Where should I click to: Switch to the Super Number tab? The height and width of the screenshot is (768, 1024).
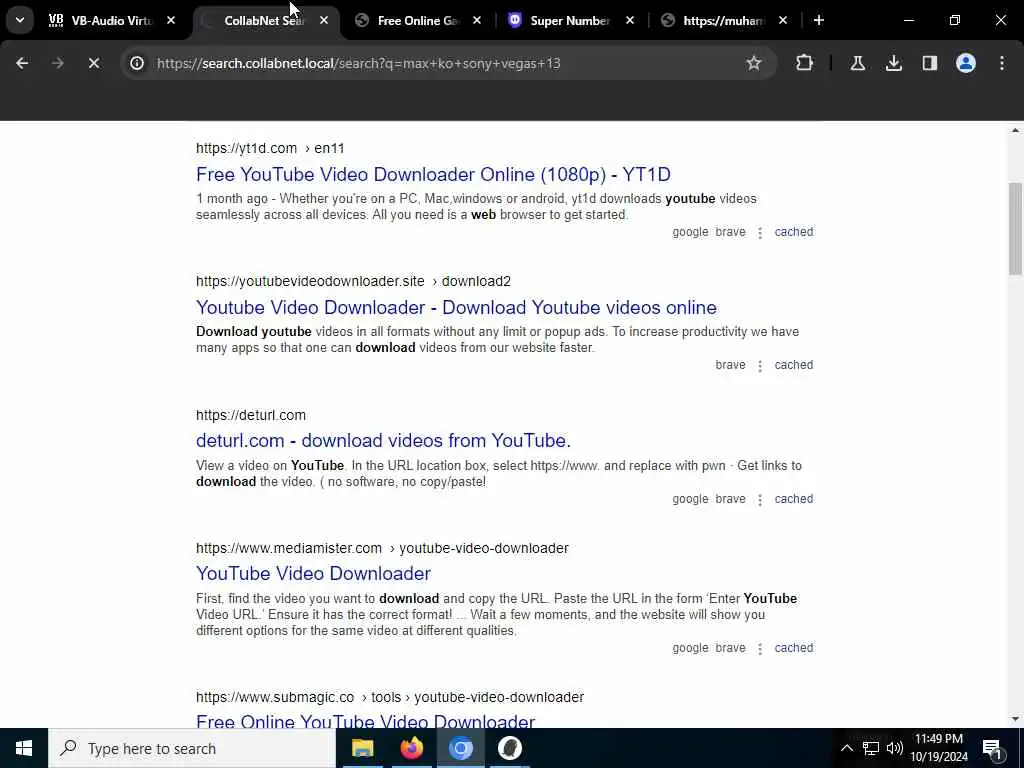pyautogui.click(x=571, y=20)
